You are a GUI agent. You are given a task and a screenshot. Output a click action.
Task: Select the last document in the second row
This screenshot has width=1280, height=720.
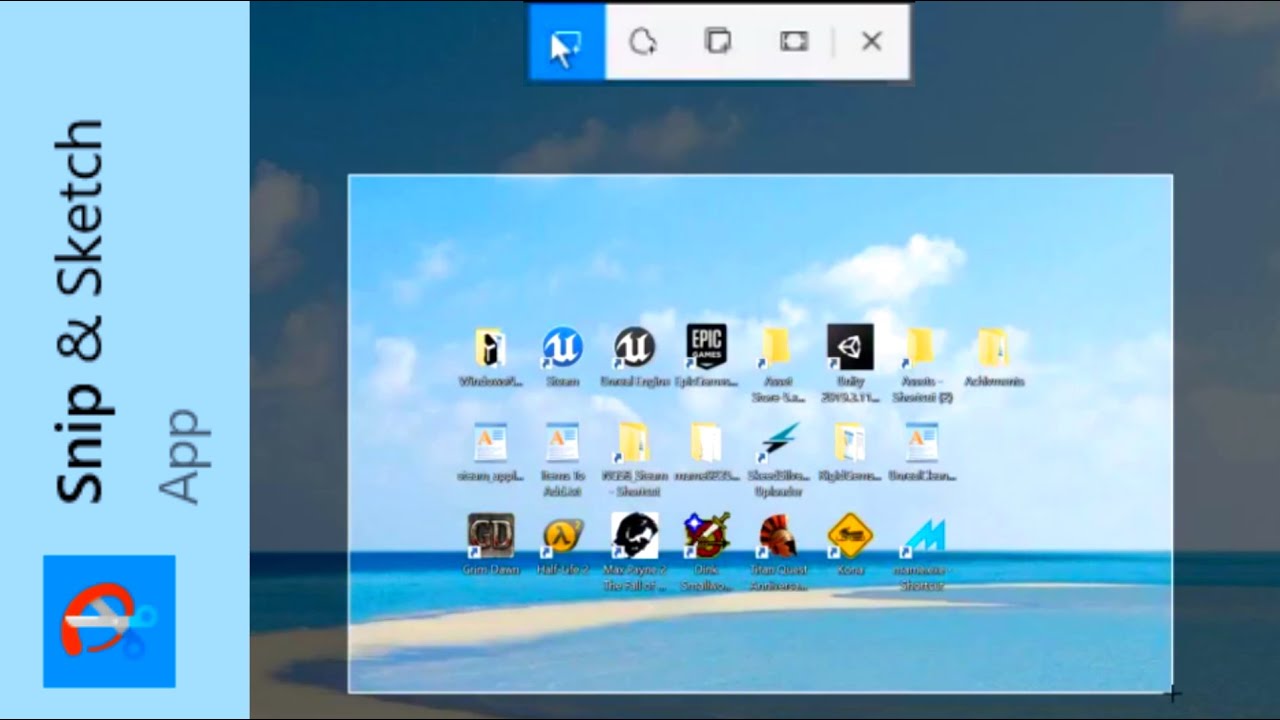922,450
